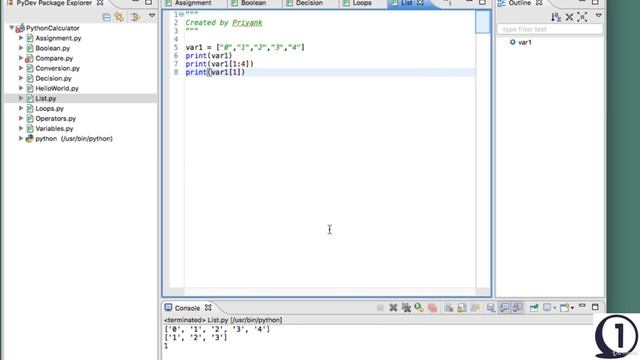The height and width of the screenshot is (360, 640).
Task: Focus the Outline 'type filter text' field
Action: click(550, 29)
